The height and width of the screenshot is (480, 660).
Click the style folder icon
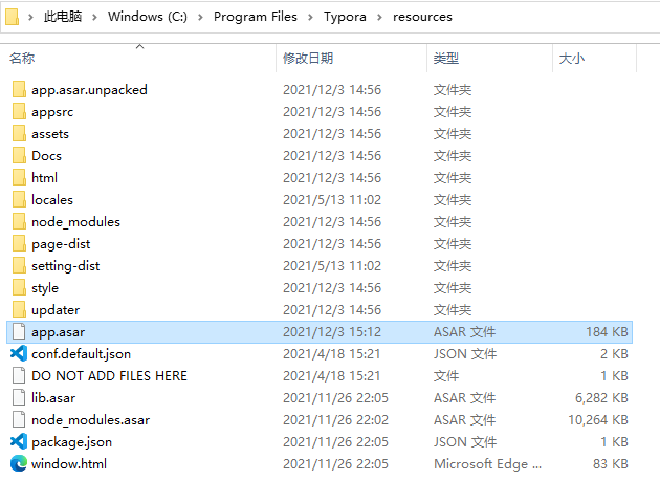[19, 288]
